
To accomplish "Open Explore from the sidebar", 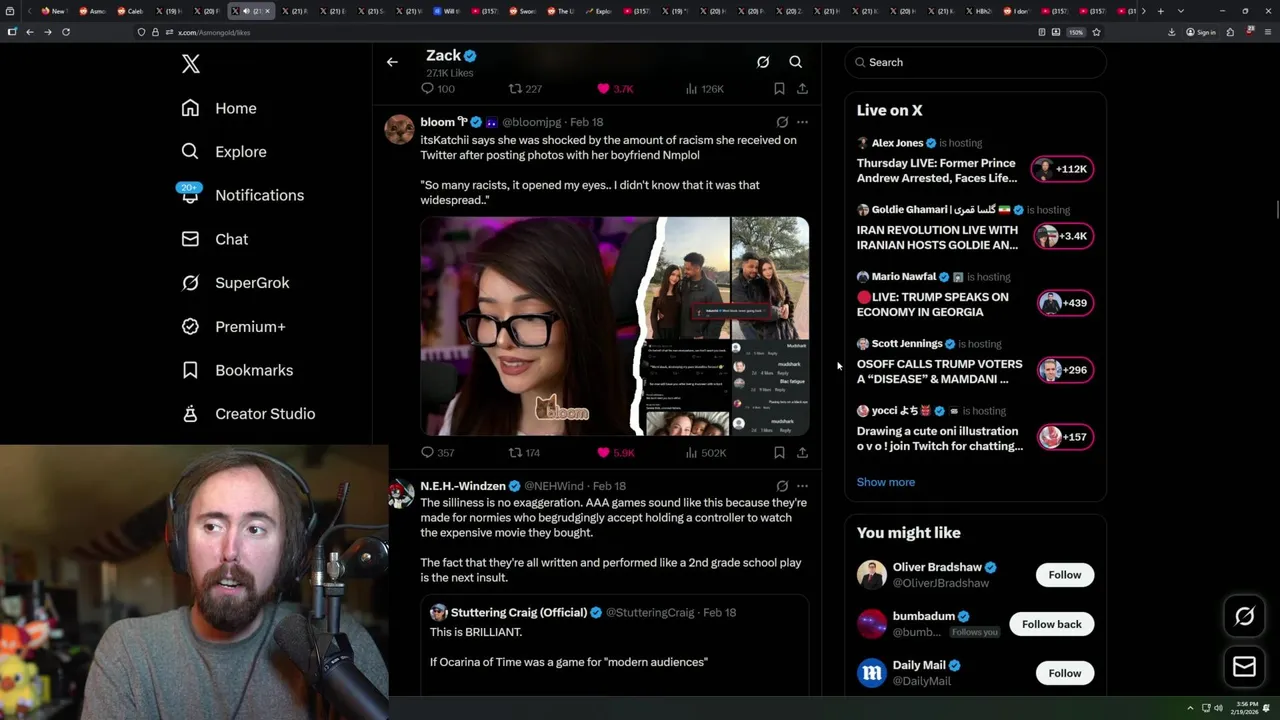I will (x=224, y=152).
